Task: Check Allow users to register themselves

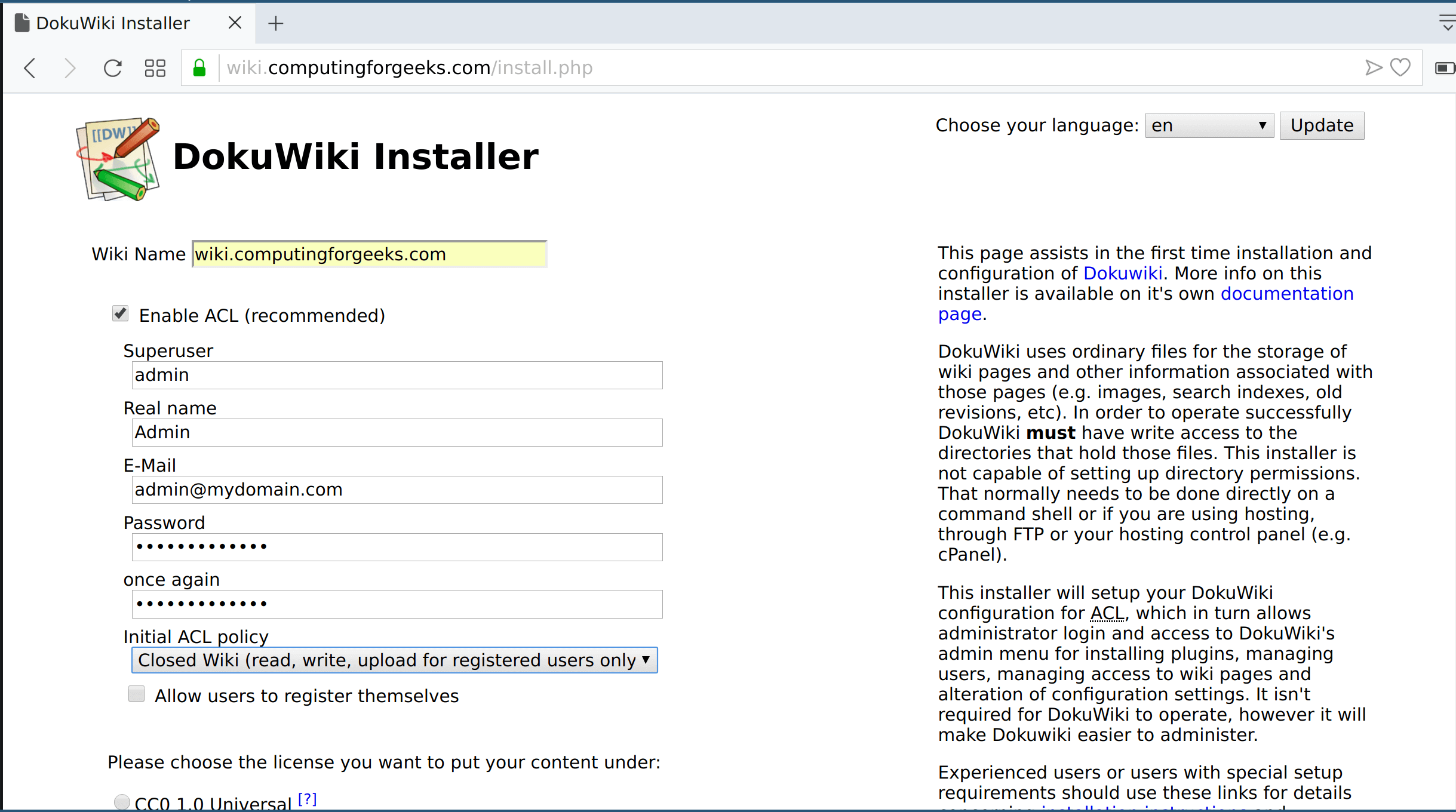Action: point(137,694)
